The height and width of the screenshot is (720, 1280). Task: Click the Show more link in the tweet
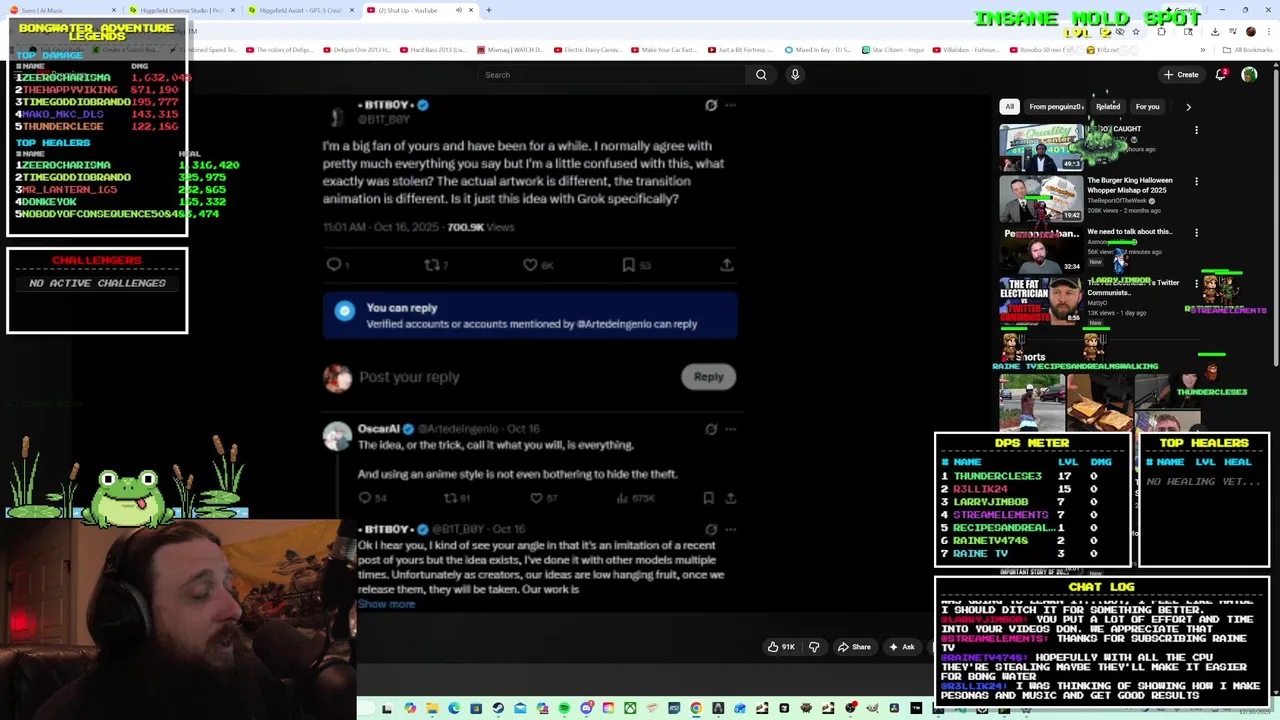pyautogui.click(x=386, y=604)
